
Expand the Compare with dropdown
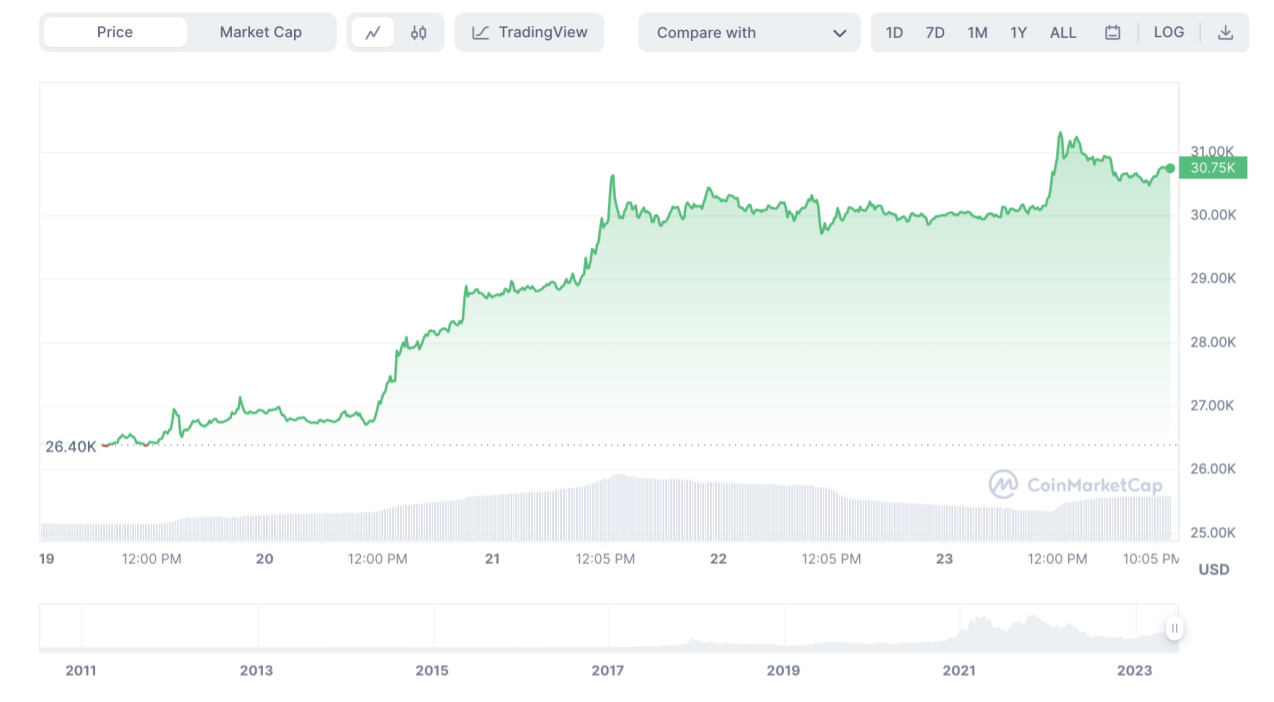749,33
